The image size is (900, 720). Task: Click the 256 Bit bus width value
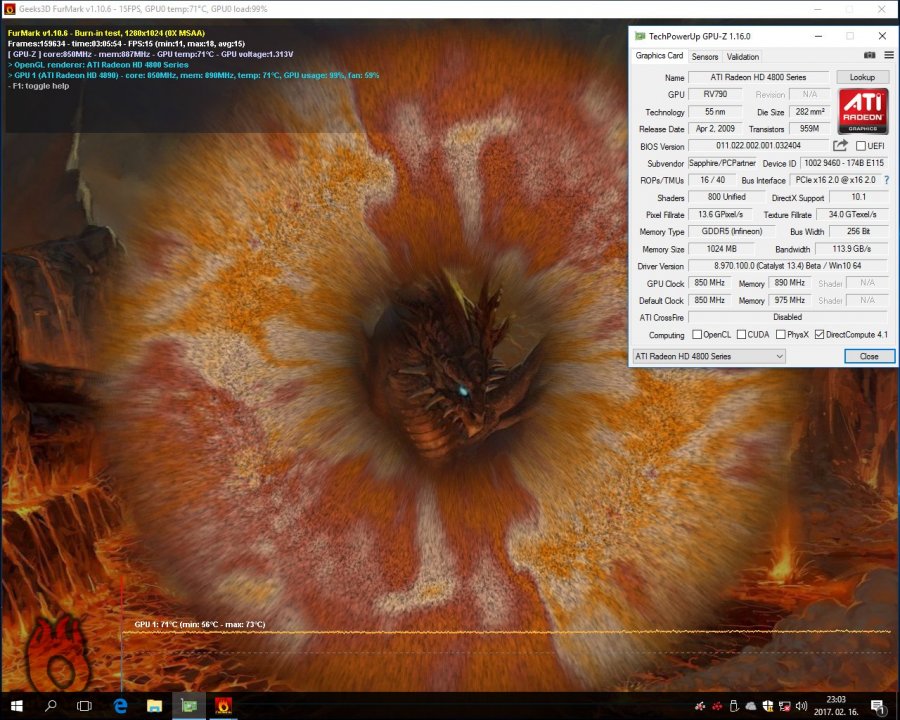click(x=859, y=231)
